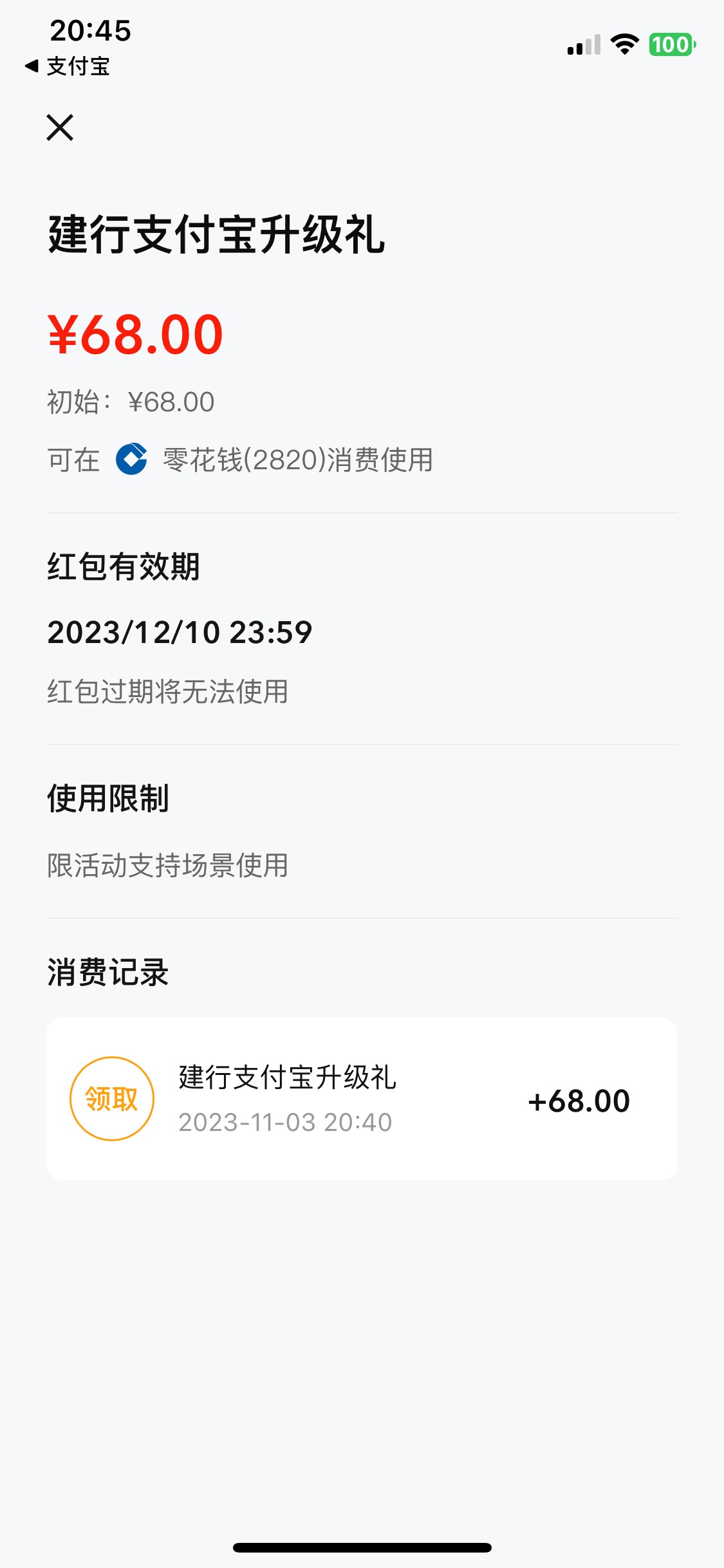Tap the 限活动支持场景使用 restriction text
Screen dimensions: 724x1568
point(167,866)
